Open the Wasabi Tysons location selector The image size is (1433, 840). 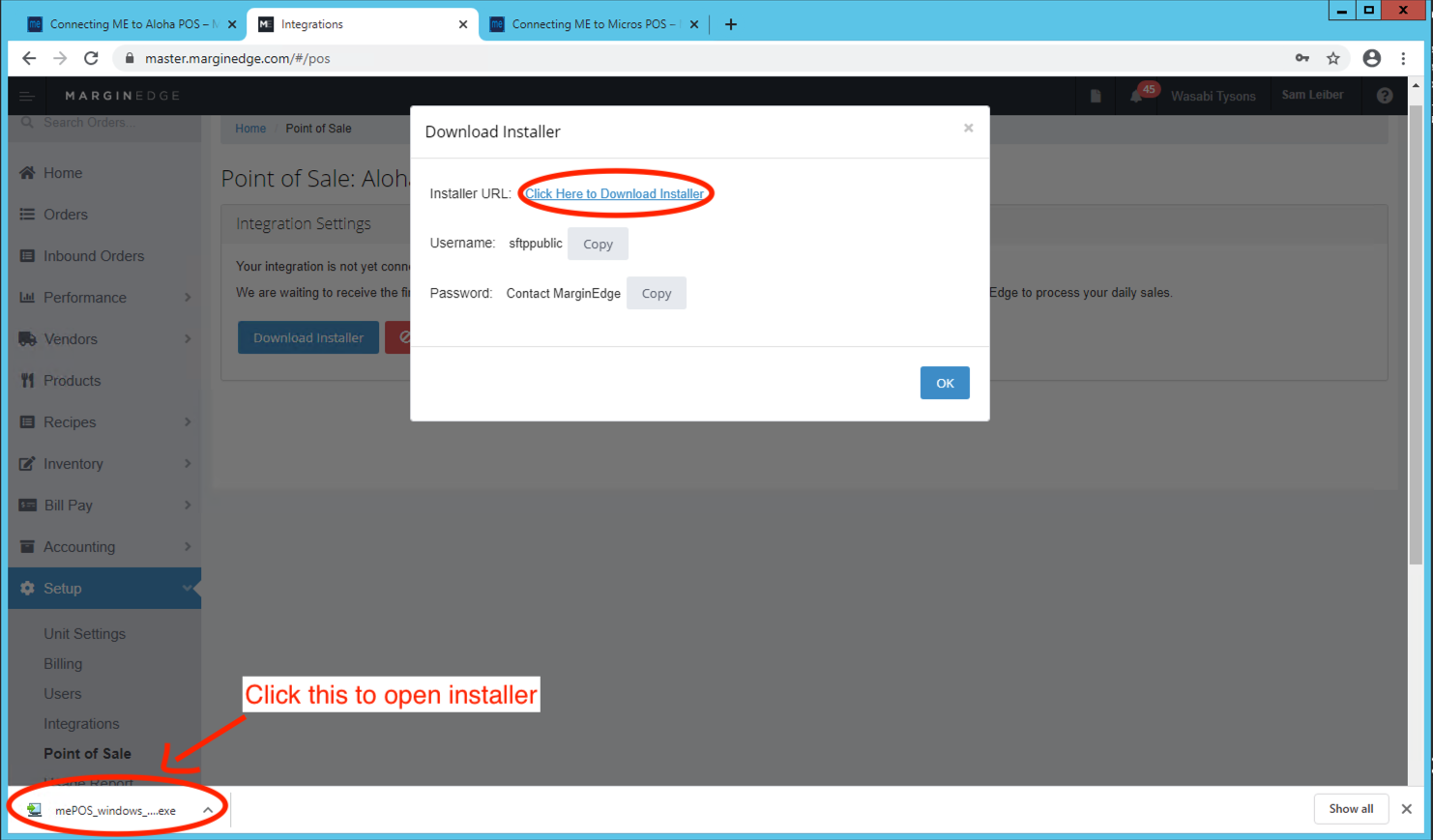tap(1213, 96)
